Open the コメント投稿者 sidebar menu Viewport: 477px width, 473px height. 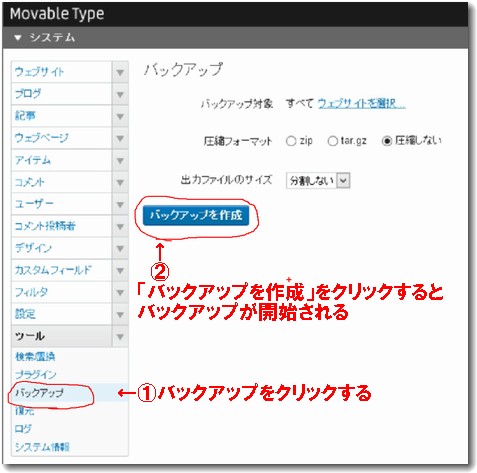(x=62, y=226)
